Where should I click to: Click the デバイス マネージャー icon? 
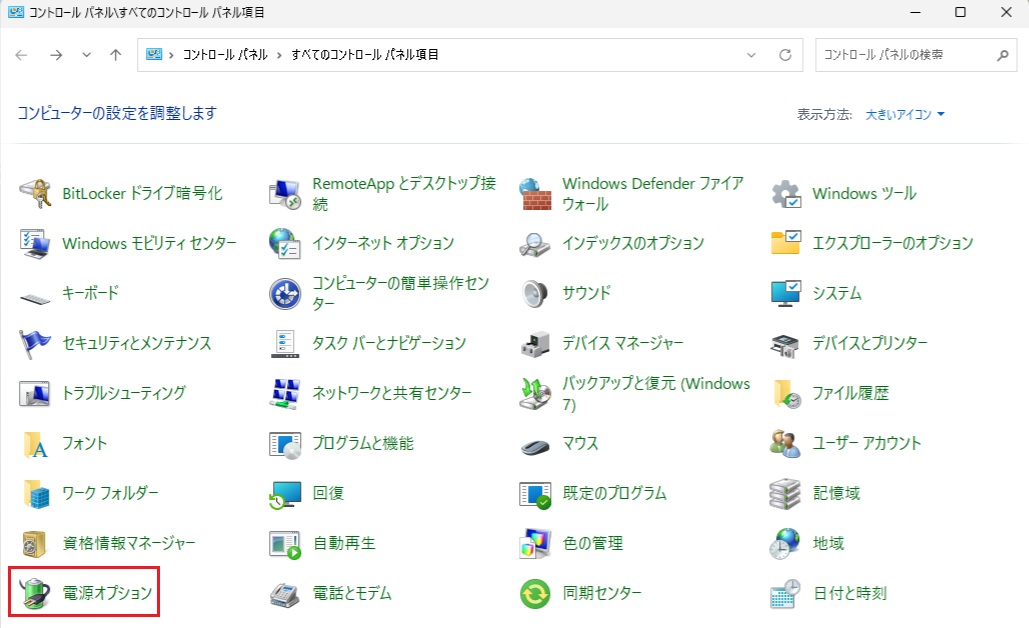[x=536, y=343]
